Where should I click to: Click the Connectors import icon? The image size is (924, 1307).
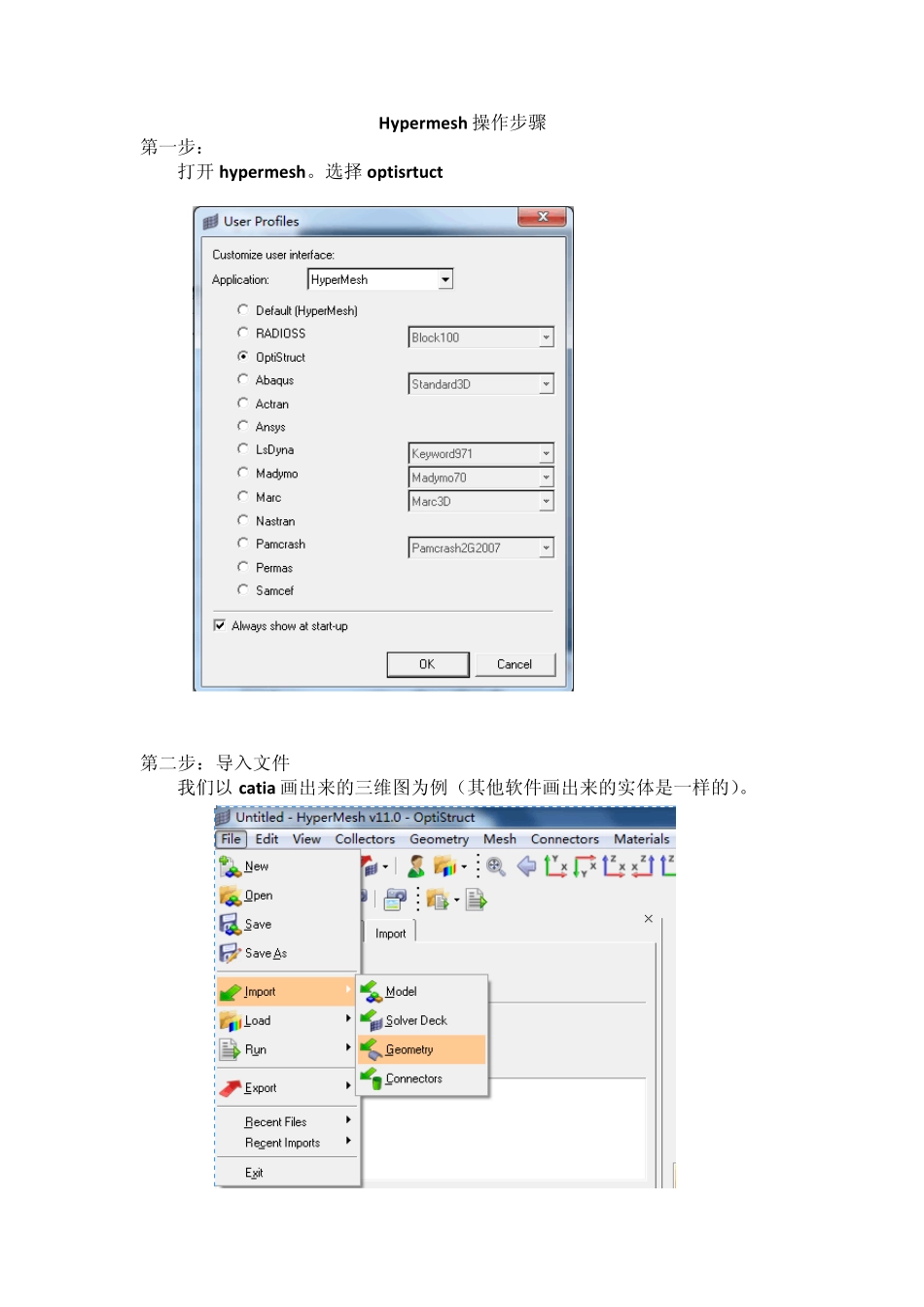tap(372, 1078)
